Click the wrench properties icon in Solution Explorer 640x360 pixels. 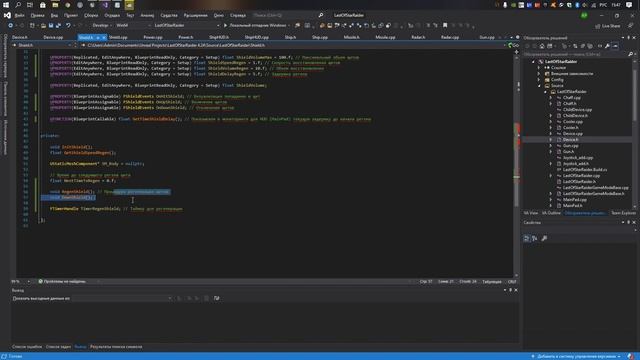[x=607, y=46]
